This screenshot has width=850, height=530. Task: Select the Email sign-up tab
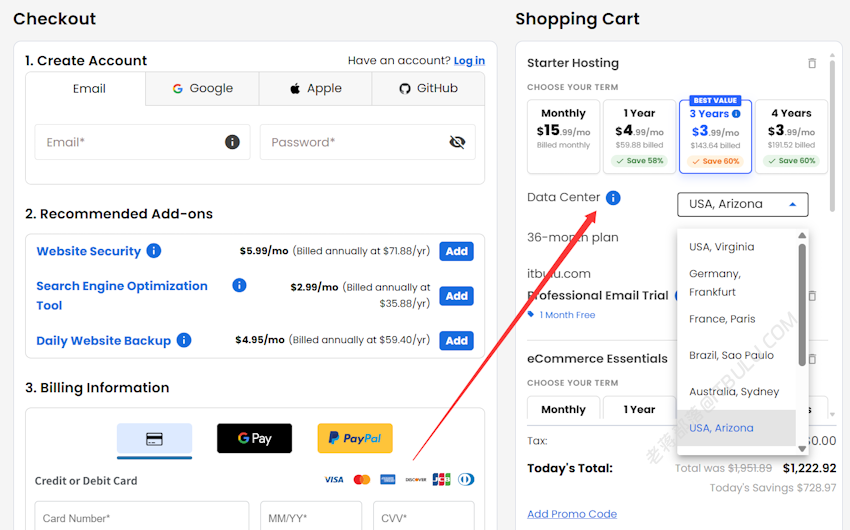click(86, 88)
